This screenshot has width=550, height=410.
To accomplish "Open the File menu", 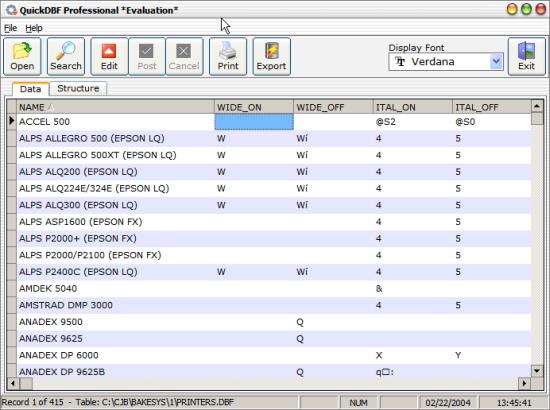I will [11, 28].
